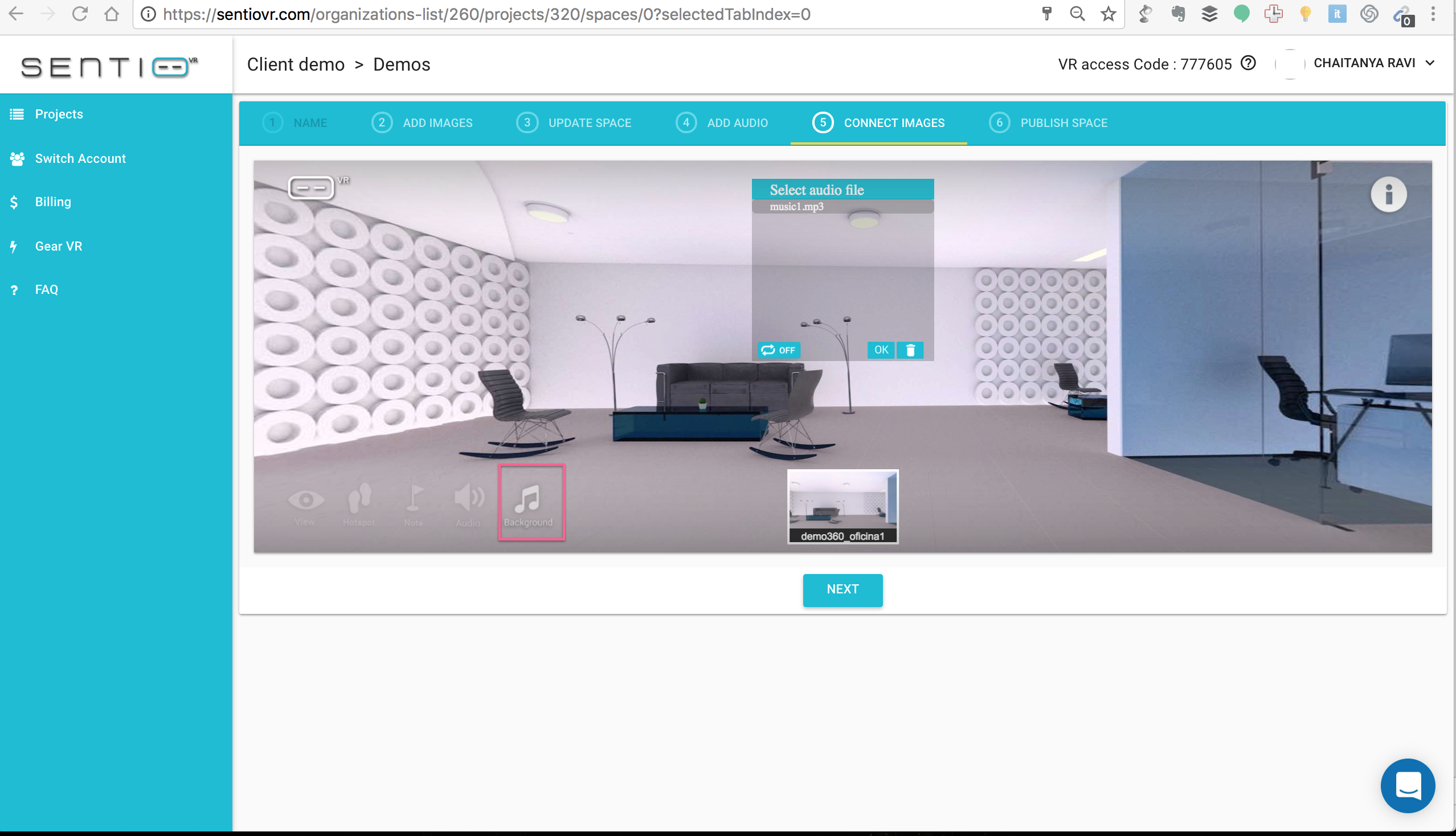Go to step 6 Publish Space tab
This screenshot has width=1456, height=836.
(1048, 122)
